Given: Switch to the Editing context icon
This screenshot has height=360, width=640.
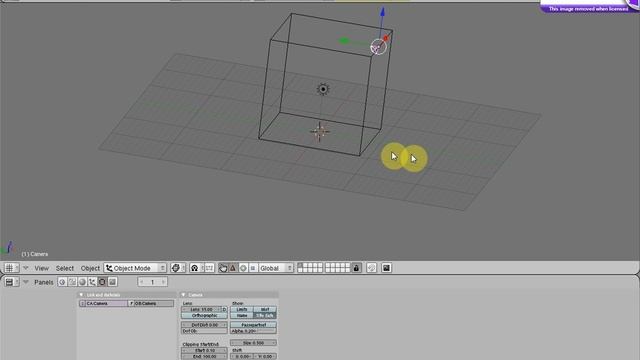Looking at the screenshot, I should click(x=102, y=282).
